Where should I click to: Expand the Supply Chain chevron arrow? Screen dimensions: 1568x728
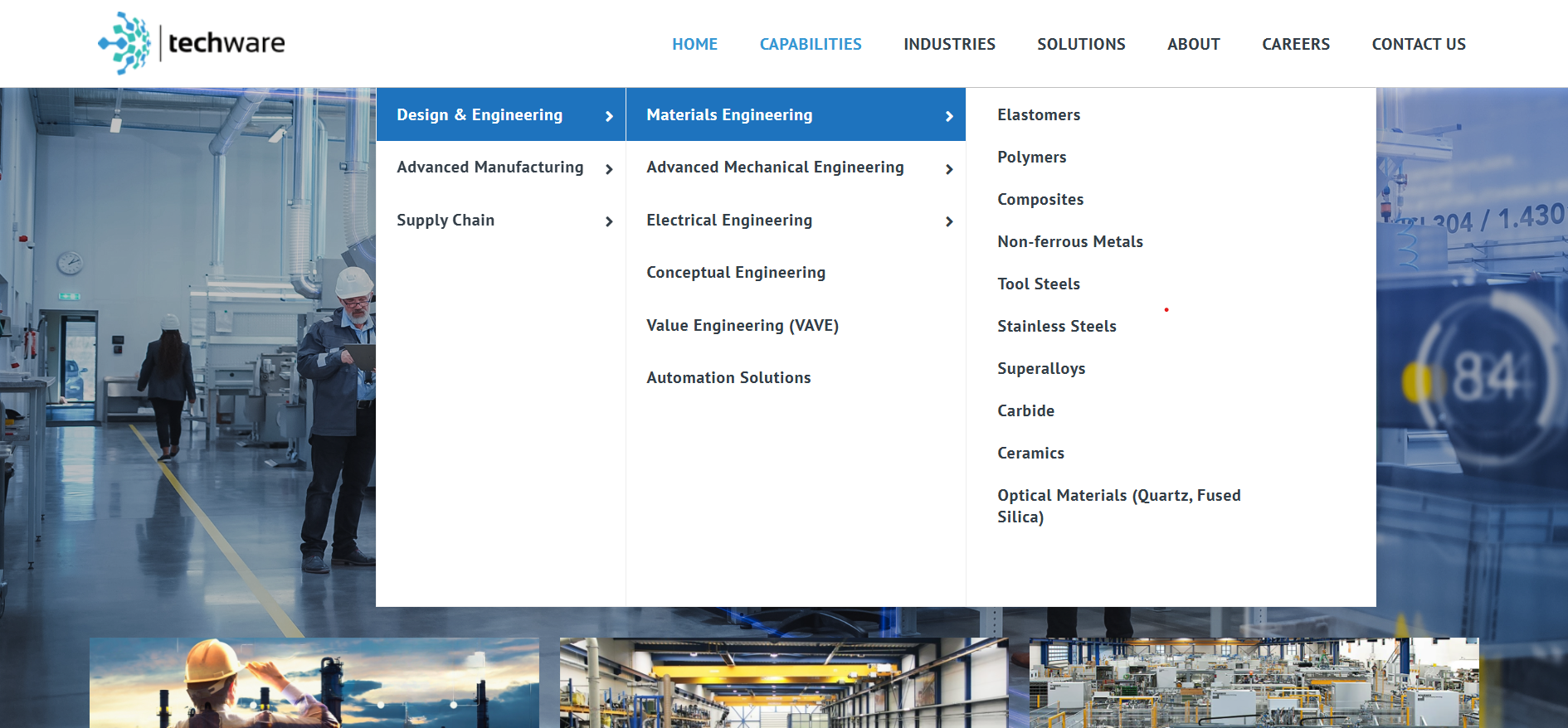[x=609, y=221]
